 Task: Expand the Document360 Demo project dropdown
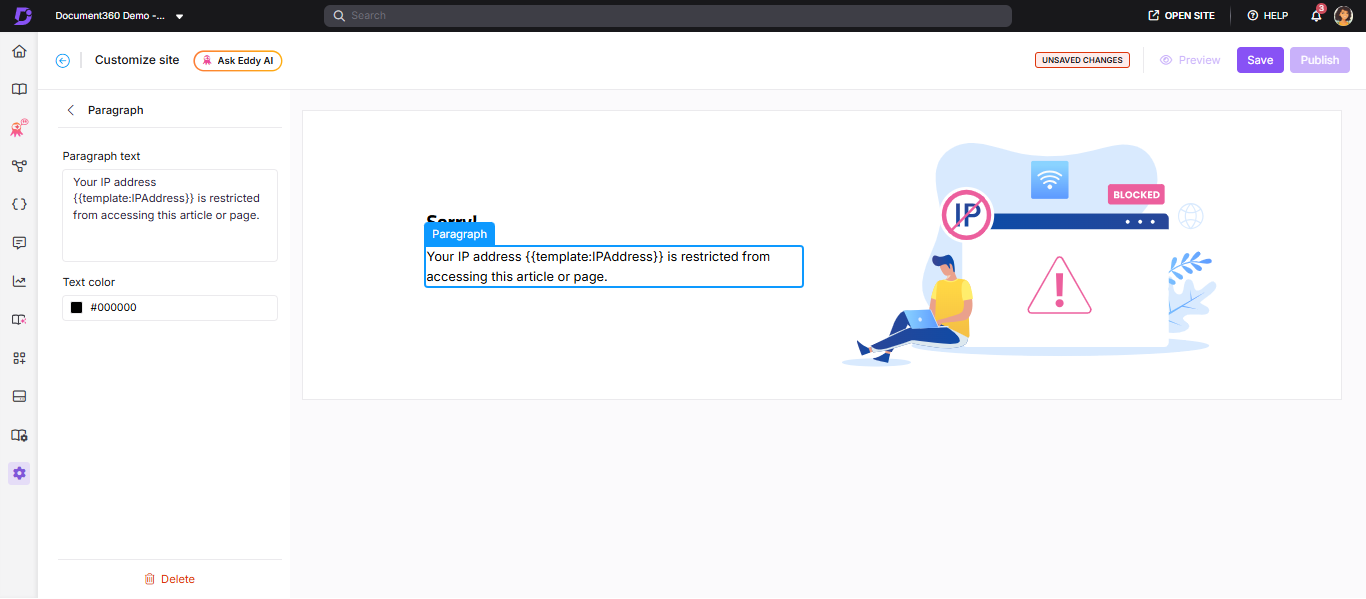179,16
